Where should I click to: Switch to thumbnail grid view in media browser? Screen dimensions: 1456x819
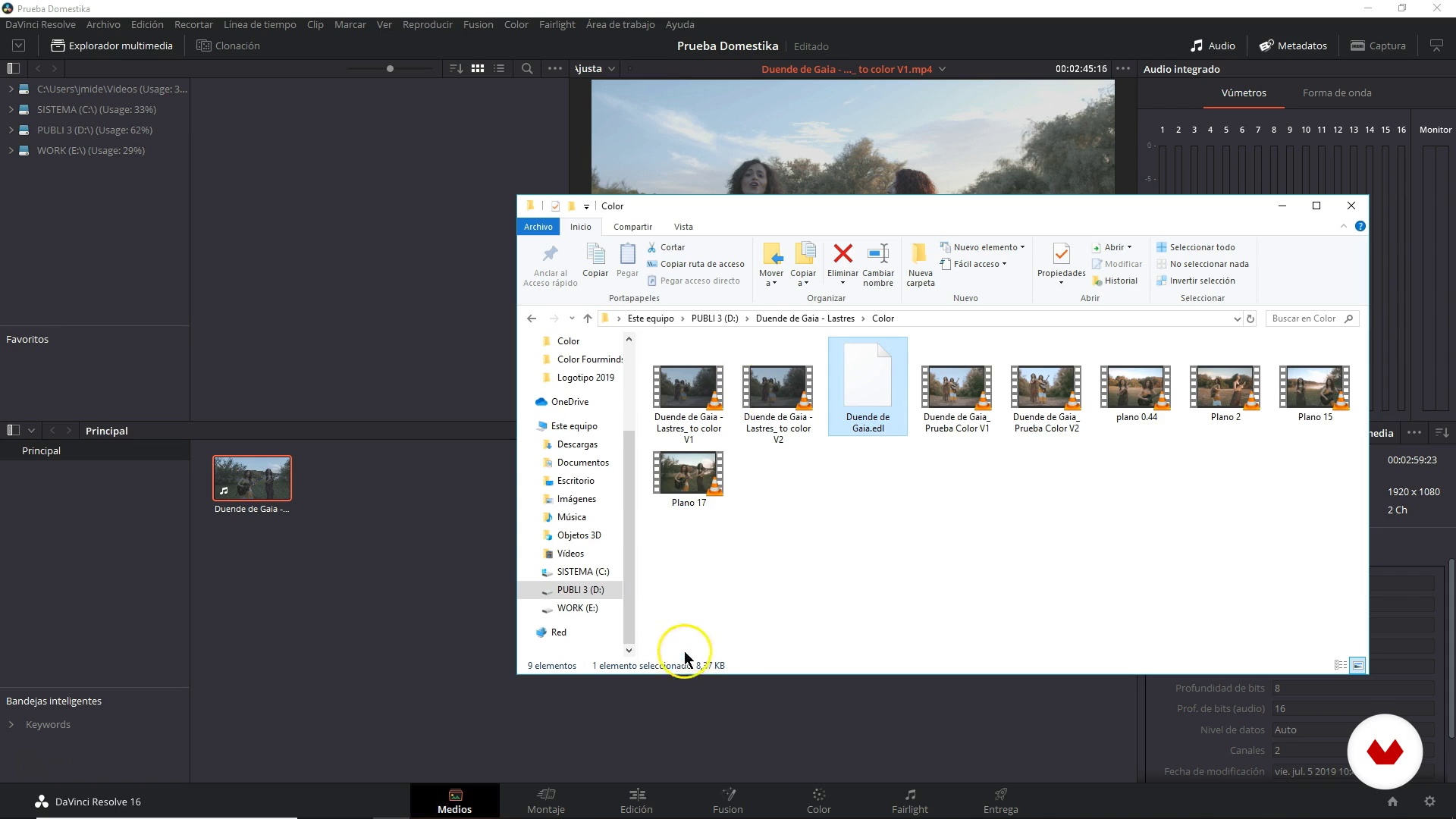tap(478, 68)
